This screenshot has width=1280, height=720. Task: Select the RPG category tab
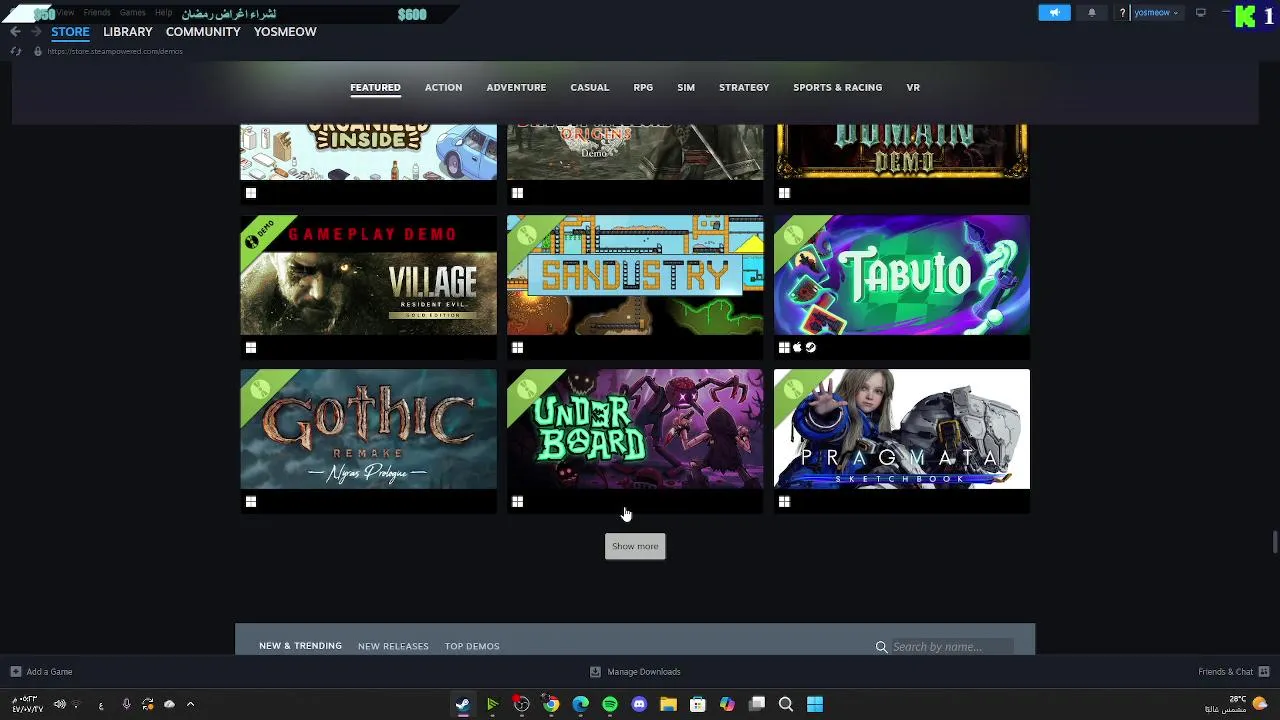(x=643, y=87)
